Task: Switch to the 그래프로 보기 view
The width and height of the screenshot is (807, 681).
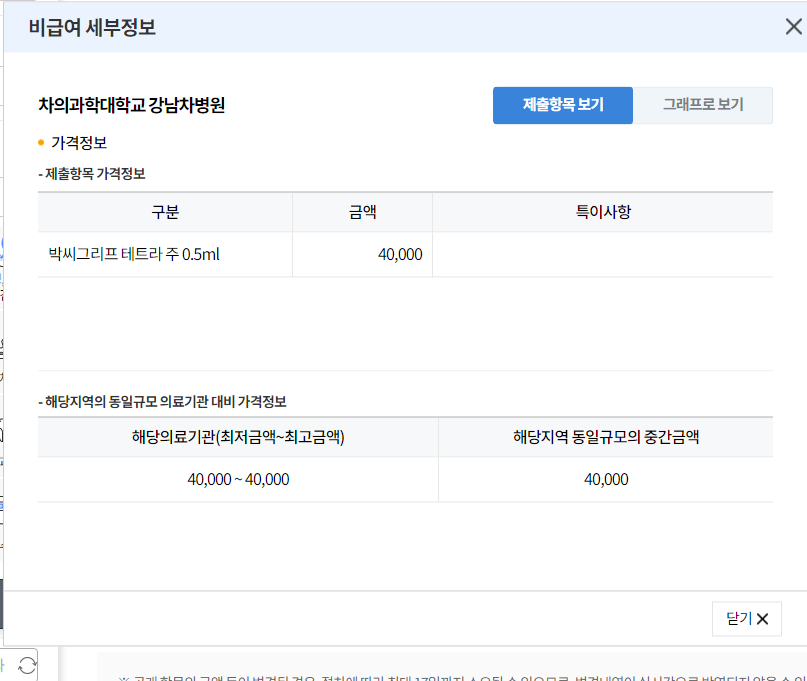Action: click(703, 105)
